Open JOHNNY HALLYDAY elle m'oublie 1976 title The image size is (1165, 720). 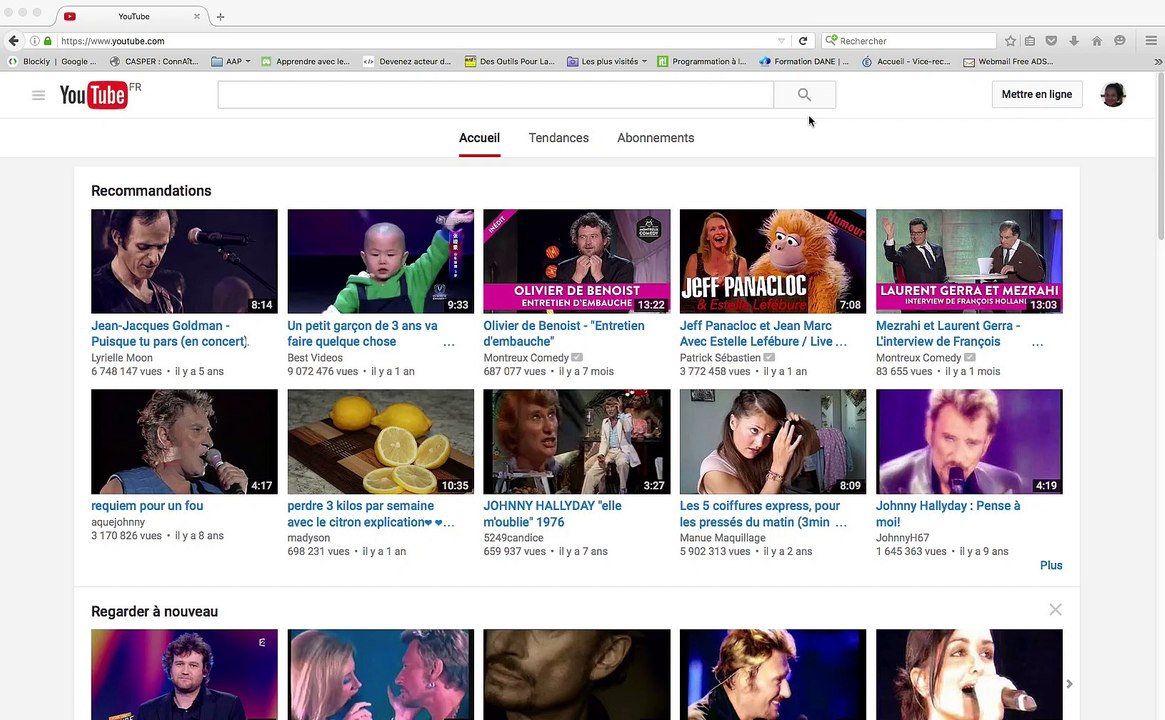552,514
